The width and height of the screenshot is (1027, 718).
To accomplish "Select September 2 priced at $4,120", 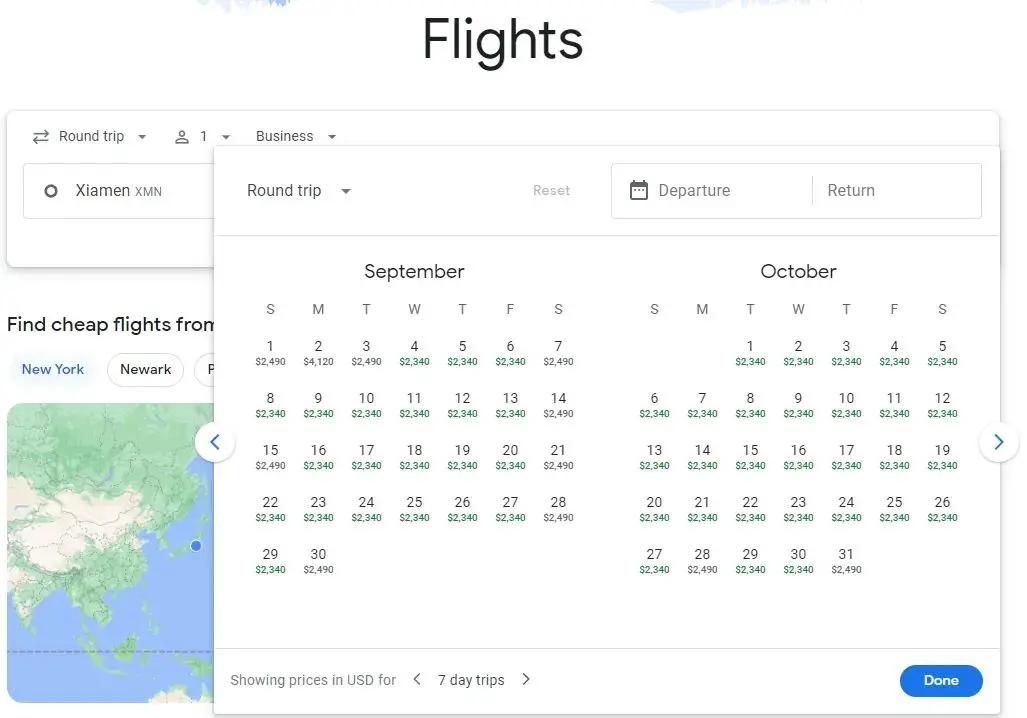I will click(318, 352).
